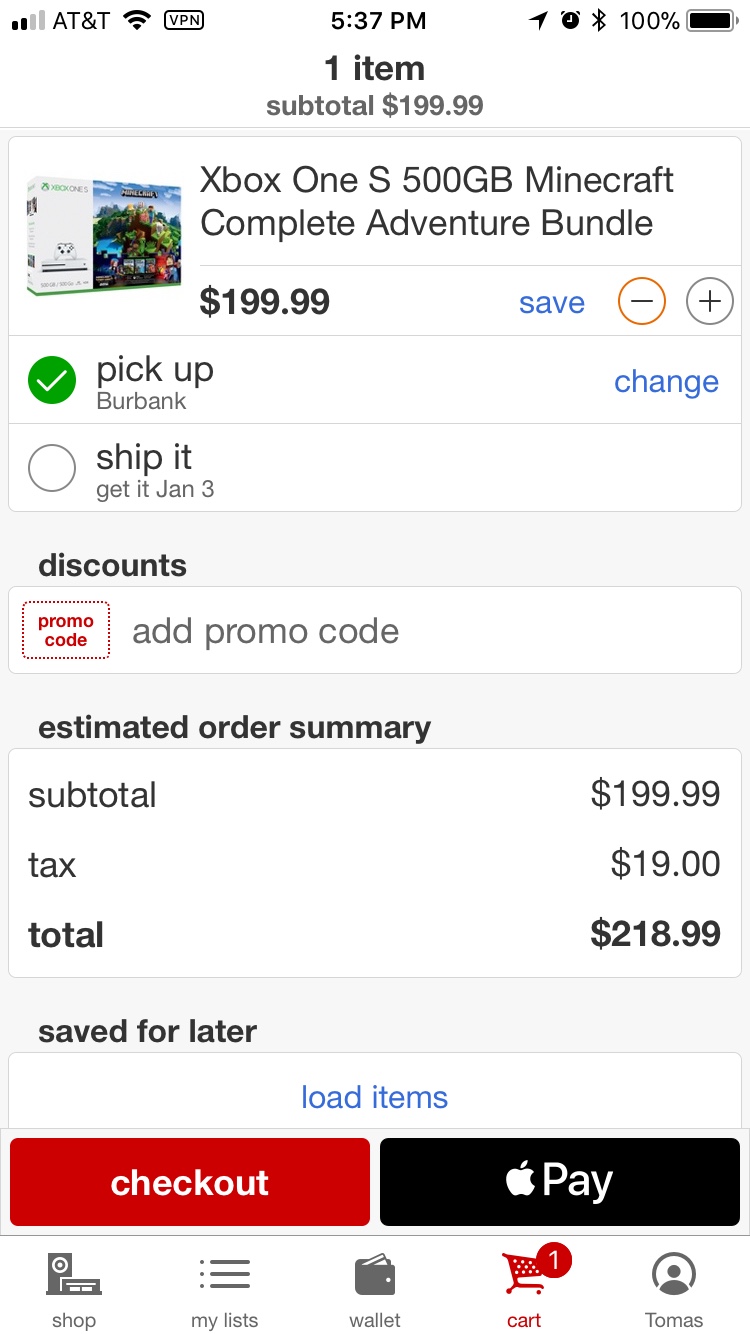Open the wallet tab icon
Viewport: 750px width, 1334px height.
[x=375, y=1277]
